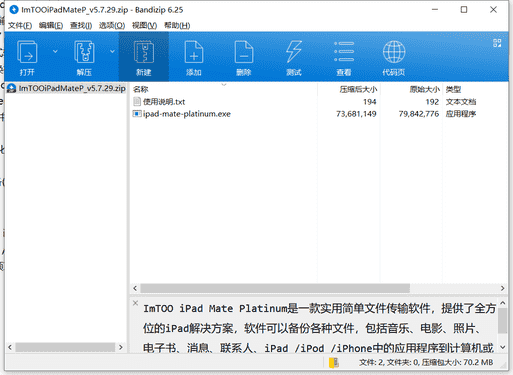The width and height of the screenshot is (513, 375).
Task: Click the comment pane vertical scrollbar thumb
Action: 503,320
